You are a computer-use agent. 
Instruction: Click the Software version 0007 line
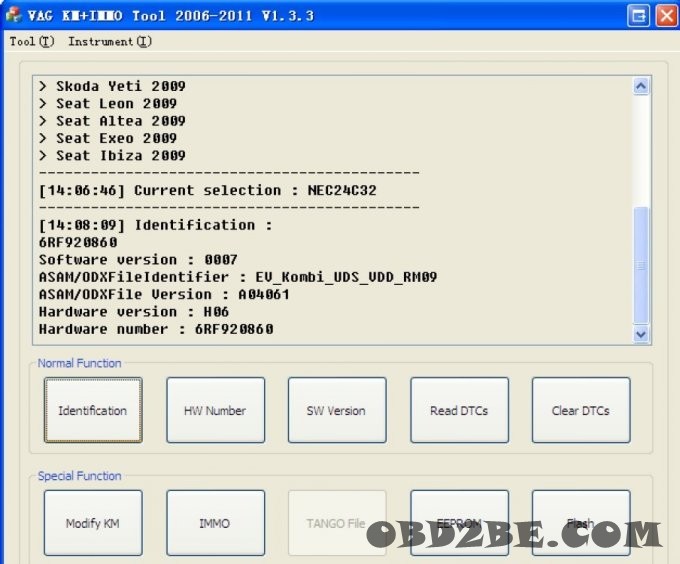(138, 260)
